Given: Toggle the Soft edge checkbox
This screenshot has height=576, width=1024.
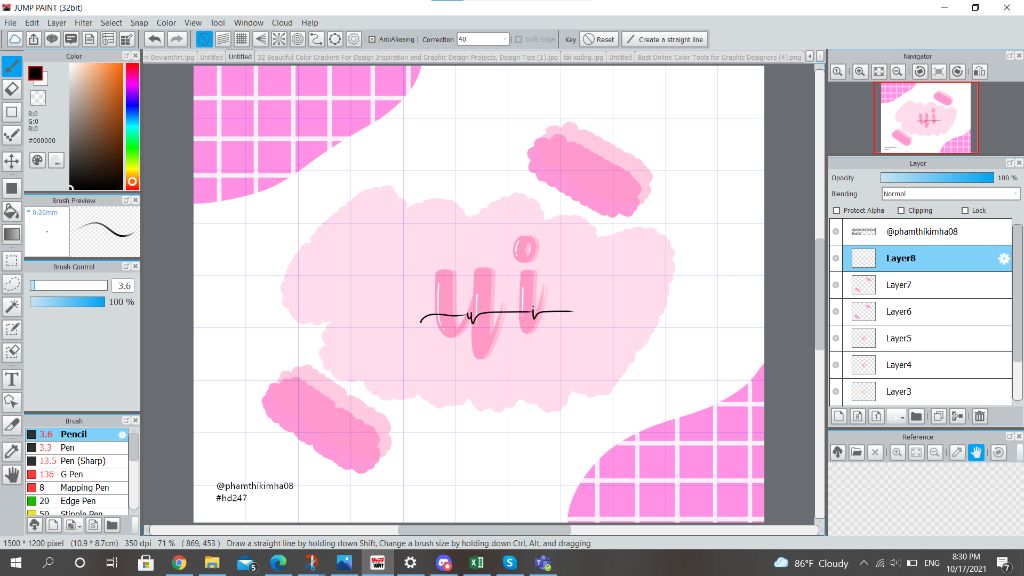Looking at the screenshot, I should [x=519, y=39].
